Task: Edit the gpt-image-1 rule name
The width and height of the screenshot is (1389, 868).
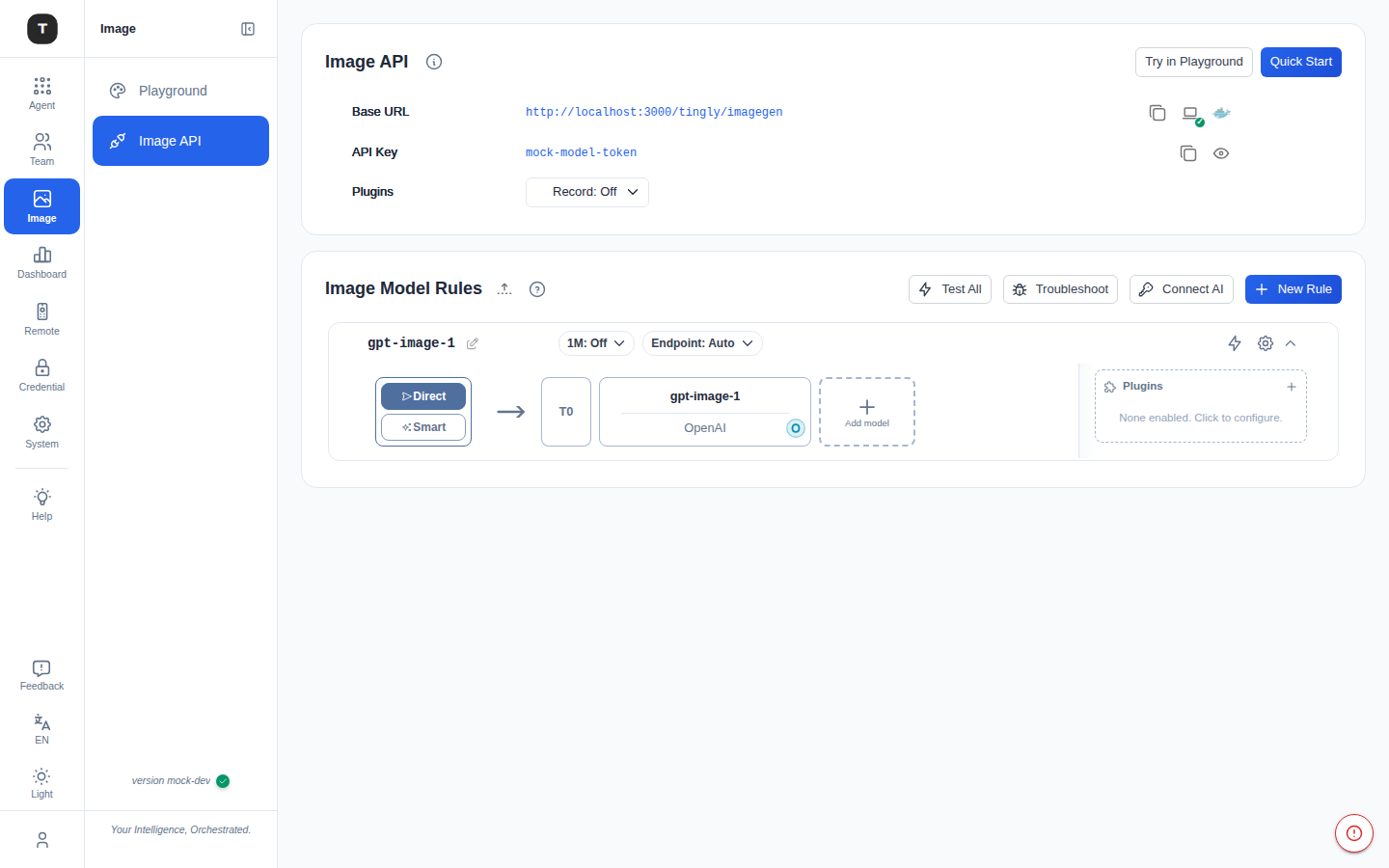Action: (x=473, y=343)
